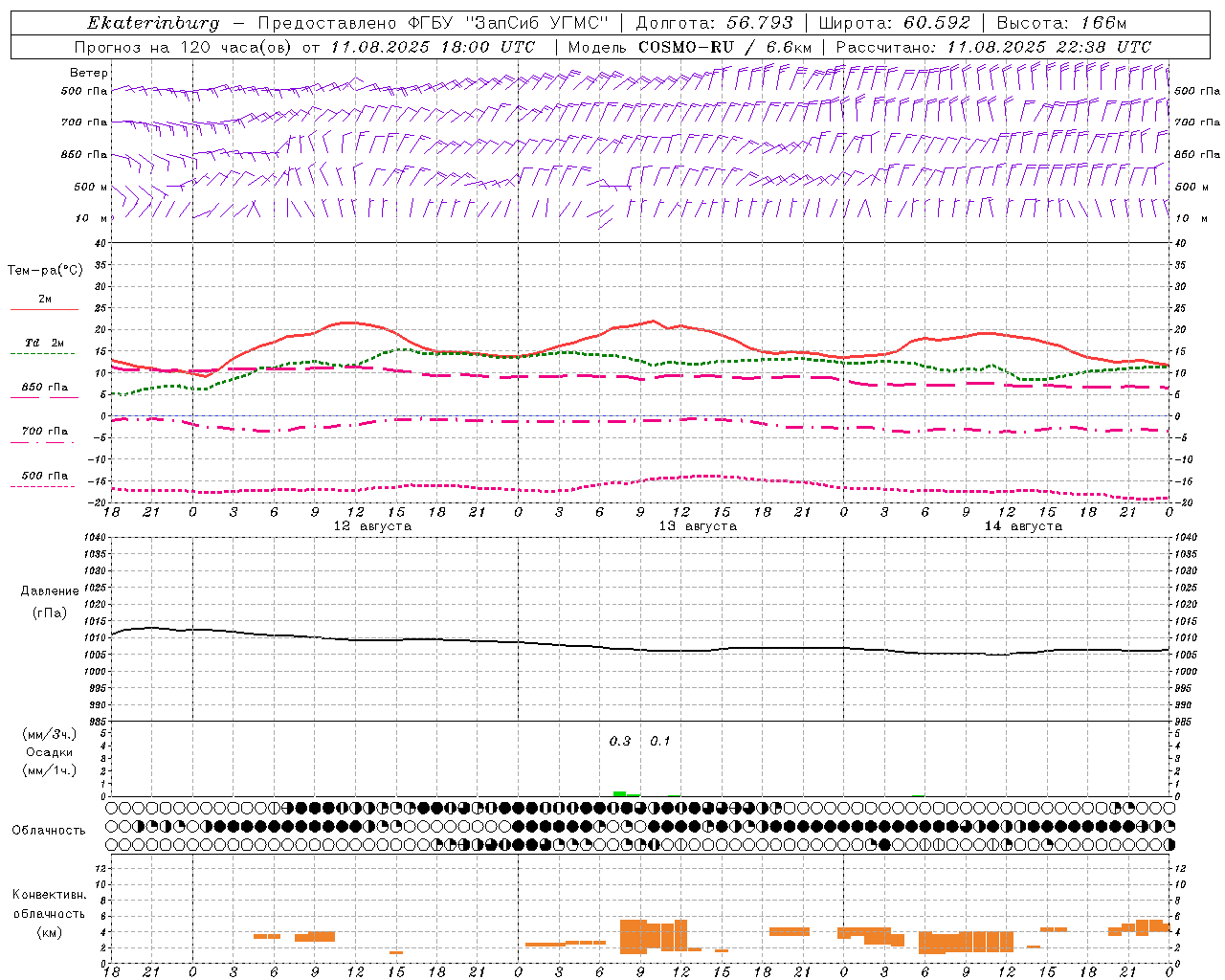Click the 0.3 precipitation value

620,742
